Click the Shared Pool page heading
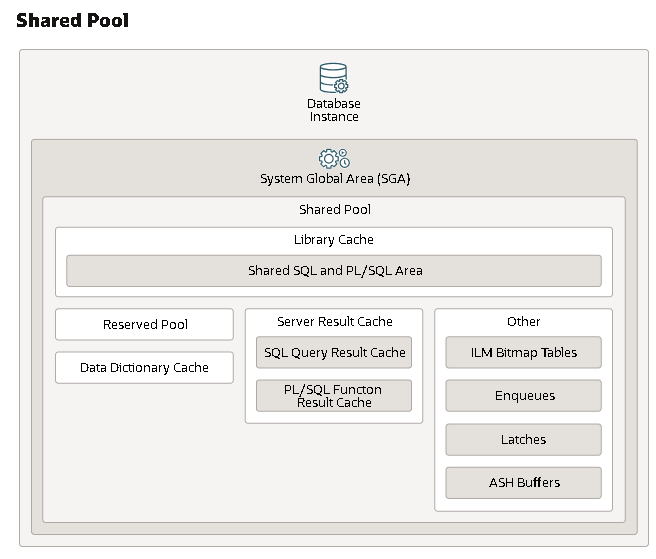 (72, 20)
